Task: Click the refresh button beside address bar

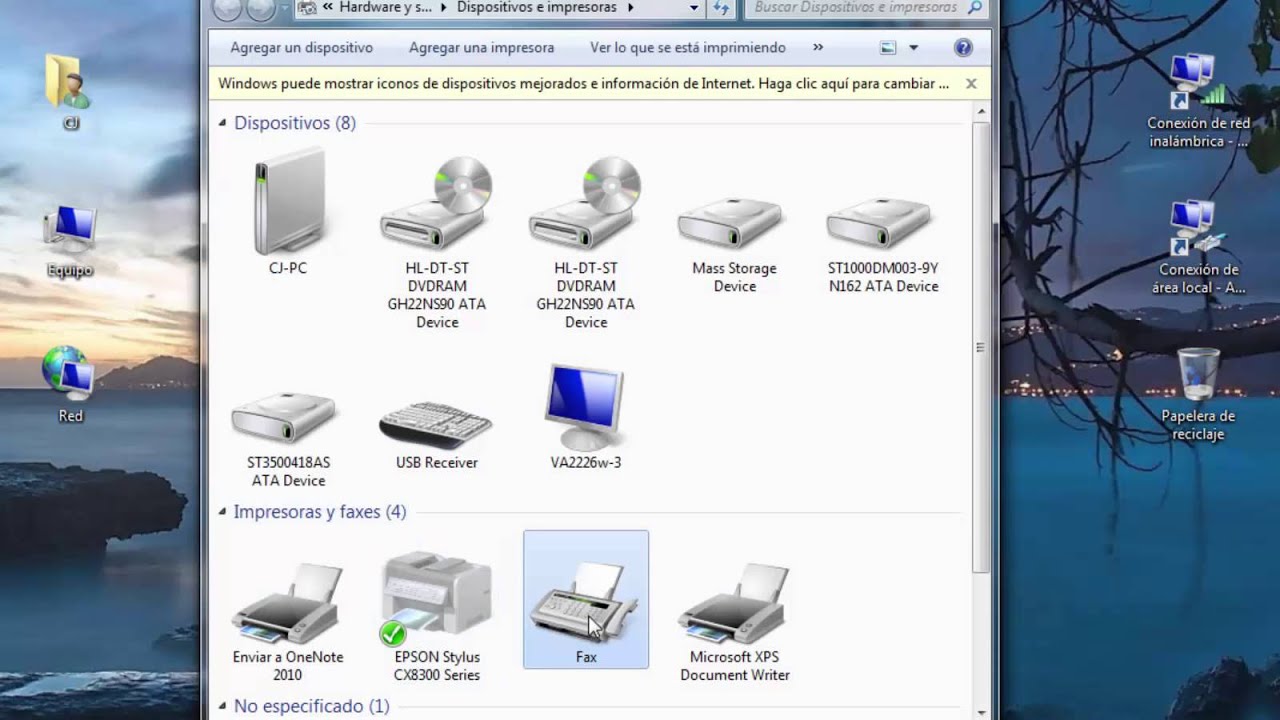Action: pos(722,8)
